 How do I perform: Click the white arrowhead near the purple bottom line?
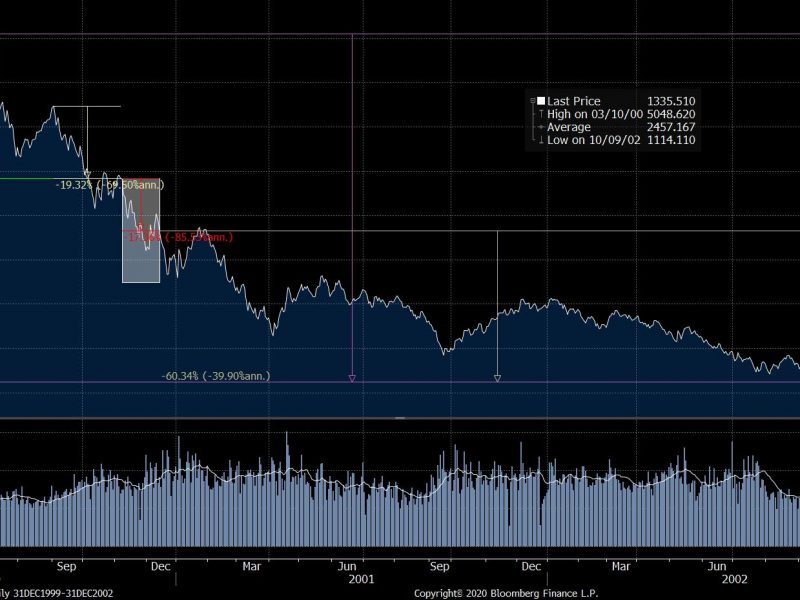pos(497,378)
